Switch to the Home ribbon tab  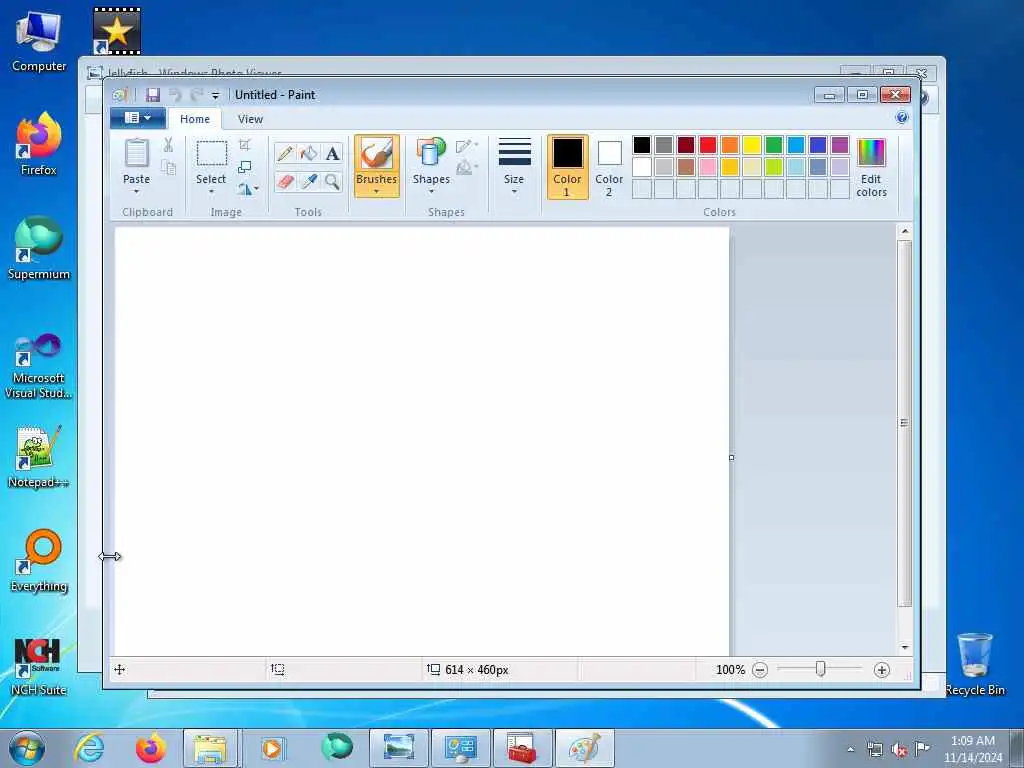(195, 119)
